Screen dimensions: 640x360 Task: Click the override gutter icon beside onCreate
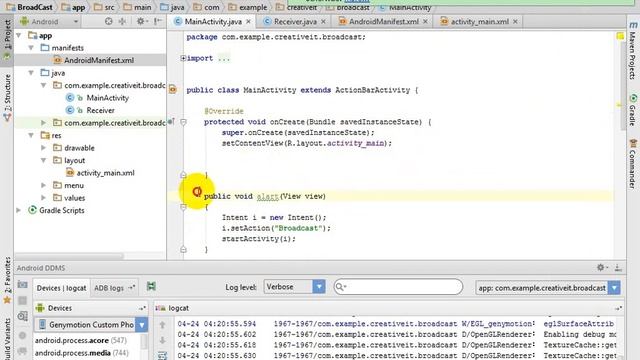tap(171, 121)
